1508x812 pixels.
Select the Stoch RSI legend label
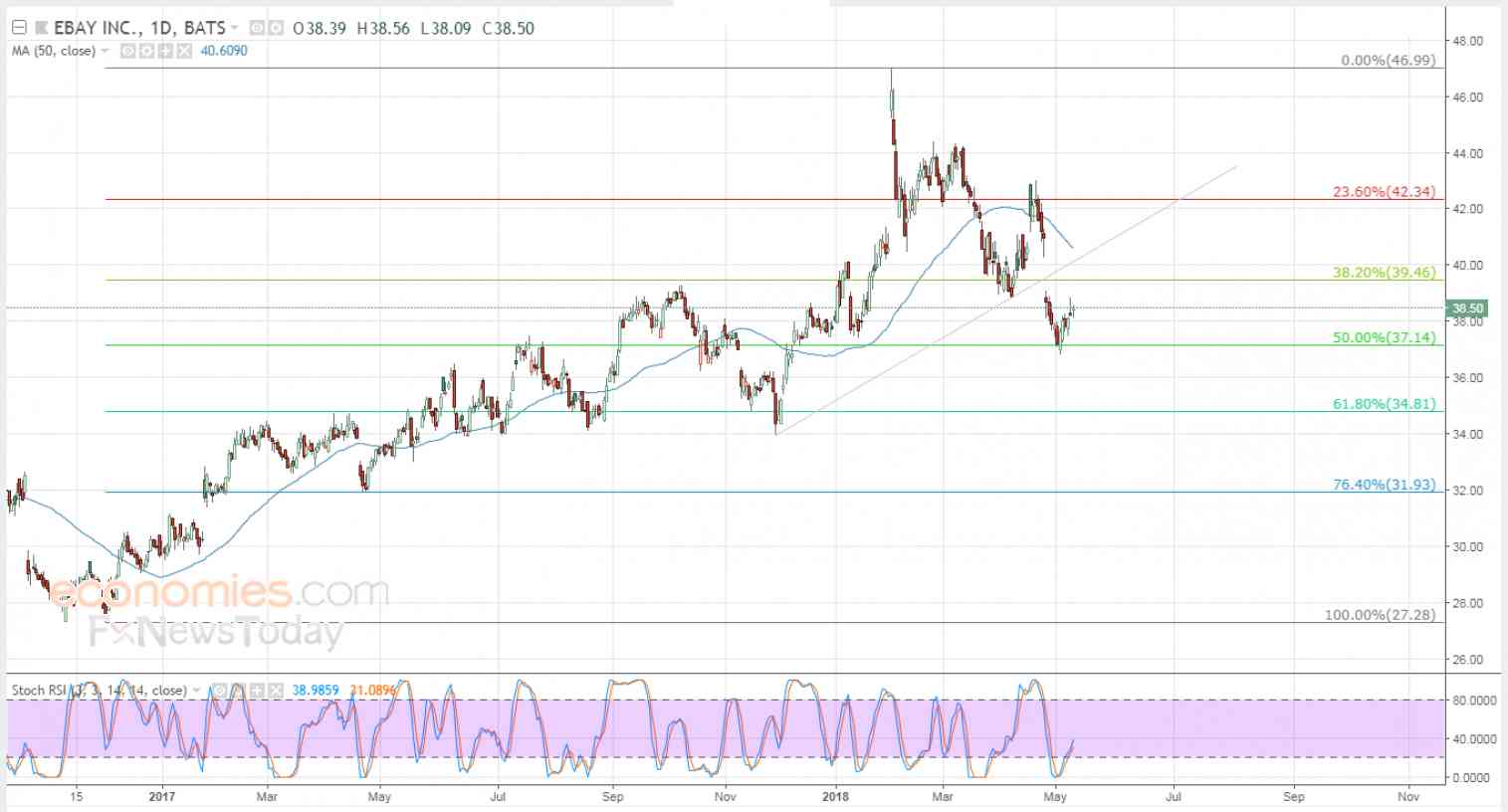click(99, 690)
